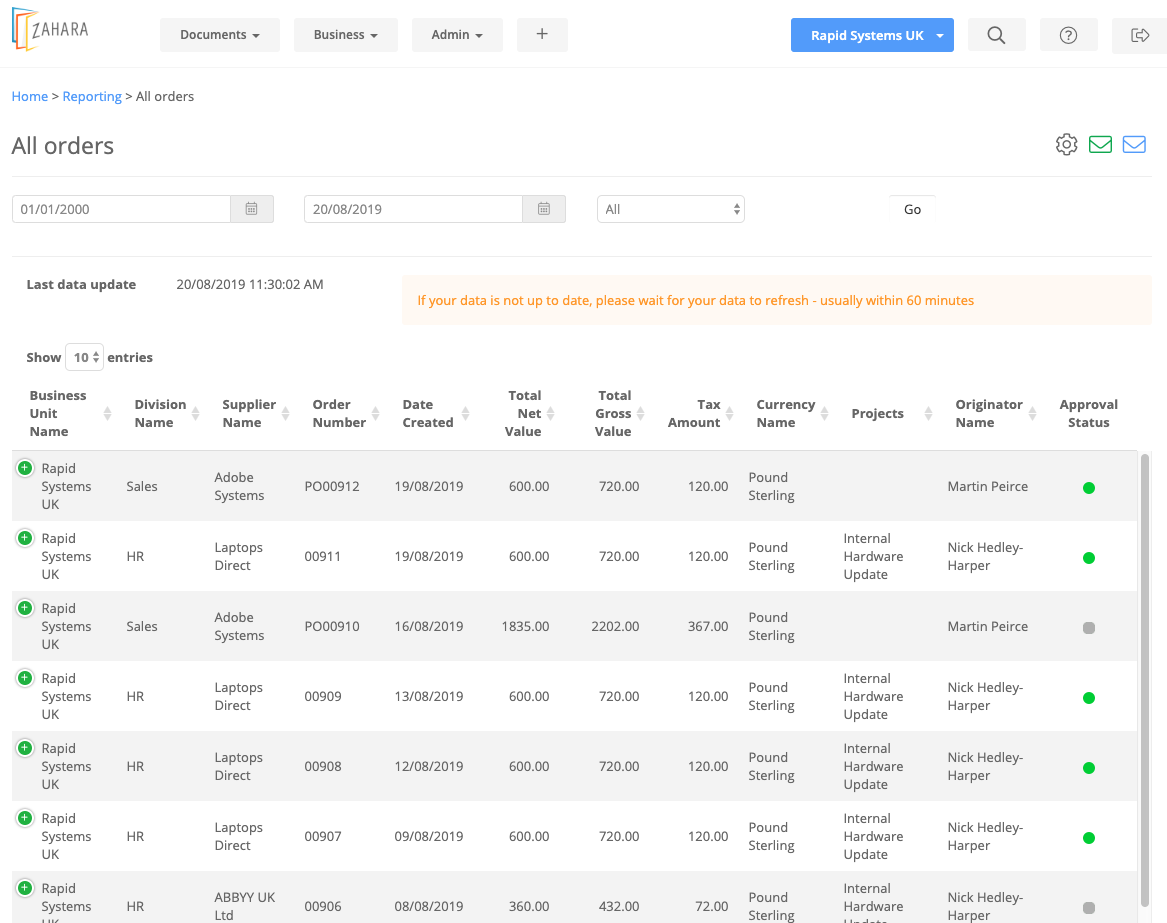Click the green envelope email icon
This screenshot has height=923, width=1167.
point(1100,145)
